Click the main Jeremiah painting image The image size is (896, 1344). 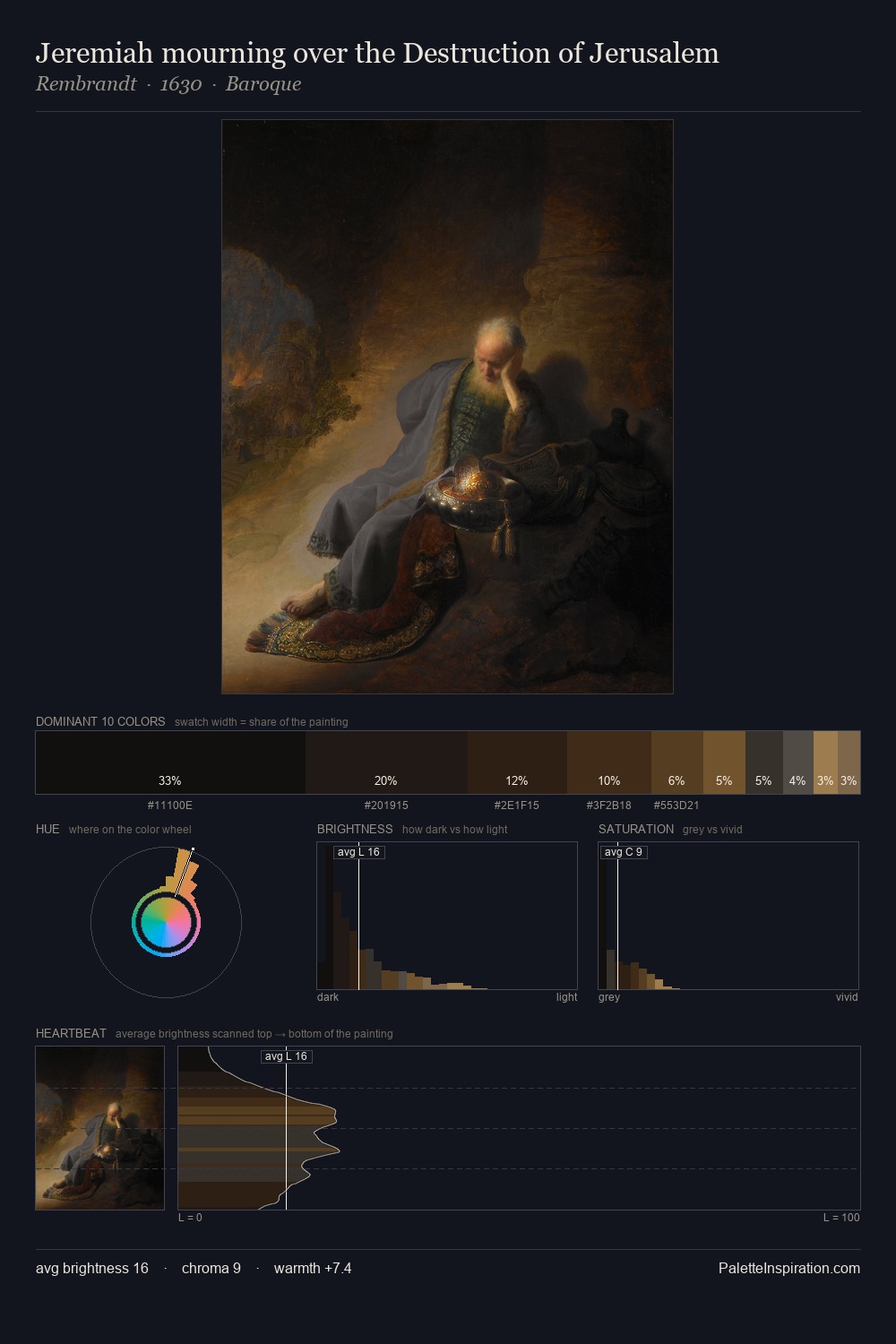pyautogui.click(x=447, y=407)
